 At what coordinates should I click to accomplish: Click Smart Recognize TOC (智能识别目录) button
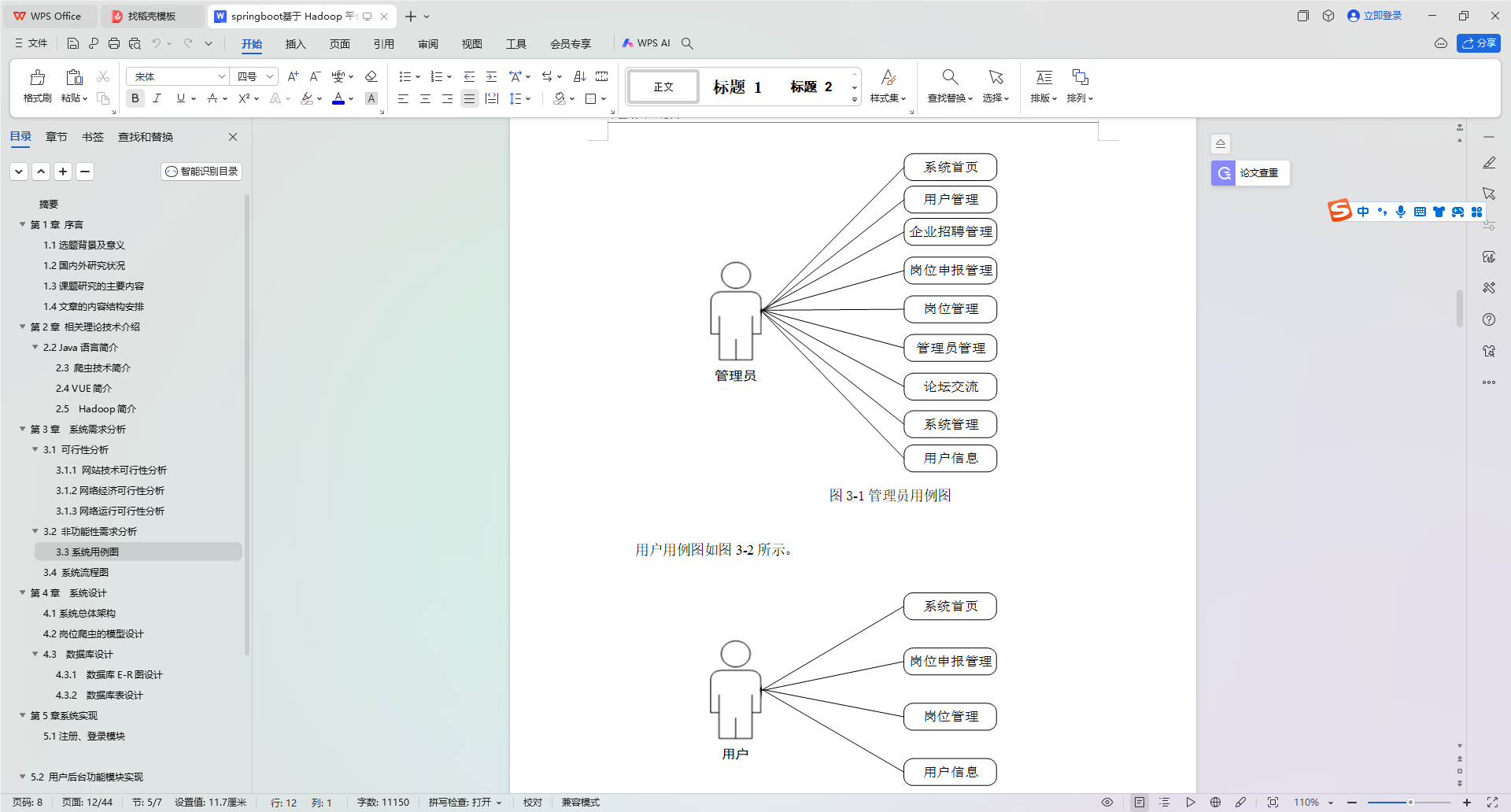[x=201, y=172]
